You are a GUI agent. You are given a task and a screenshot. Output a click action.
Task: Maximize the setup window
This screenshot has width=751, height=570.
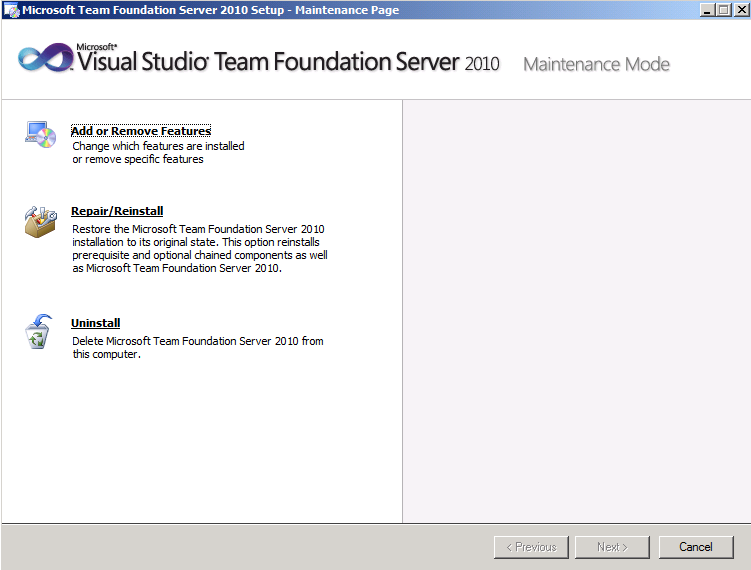point(724,10)
